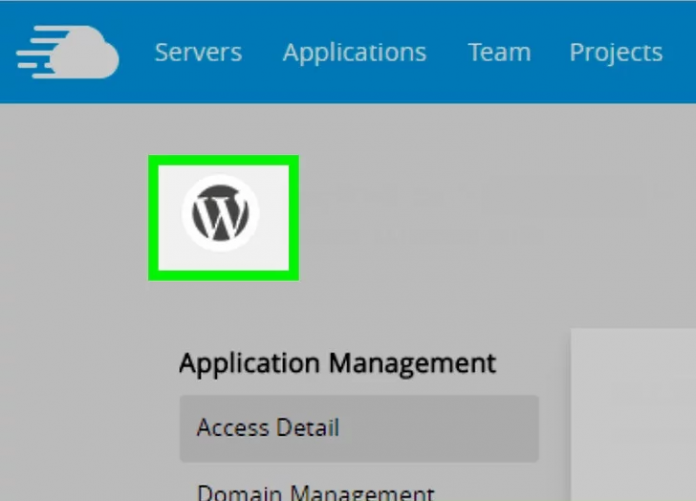Click the Application Management heading
Viewport: 696px width, 501px height.
pos(337,363)
